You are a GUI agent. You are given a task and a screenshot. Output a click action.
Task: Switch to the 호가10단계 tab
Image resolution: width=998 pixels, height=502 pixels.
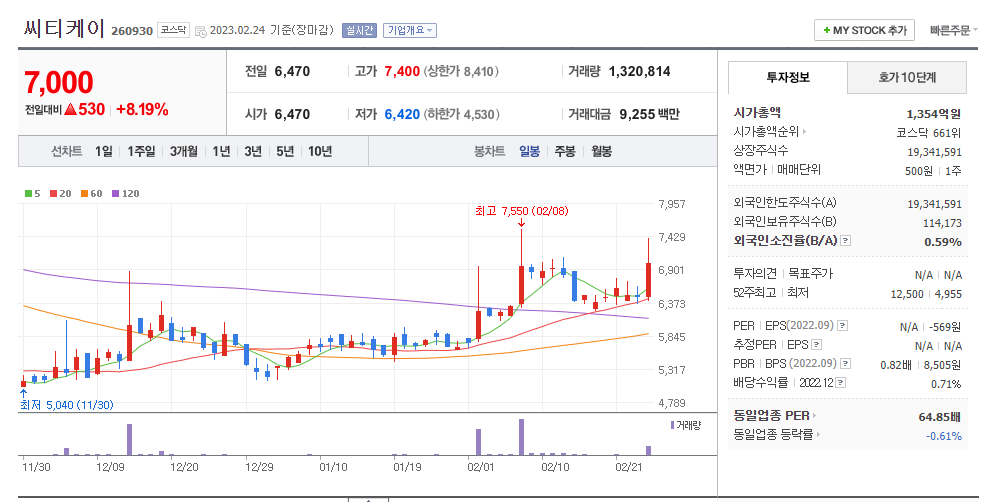pos(907,78)
